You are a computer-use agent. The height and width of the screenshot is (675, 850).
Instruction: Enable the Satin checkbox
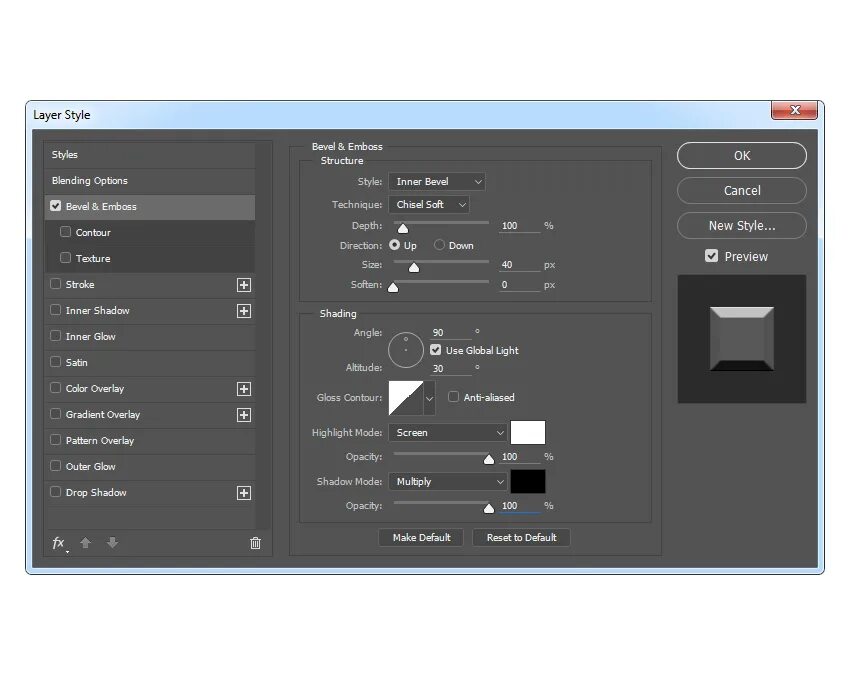coord(55,362)
